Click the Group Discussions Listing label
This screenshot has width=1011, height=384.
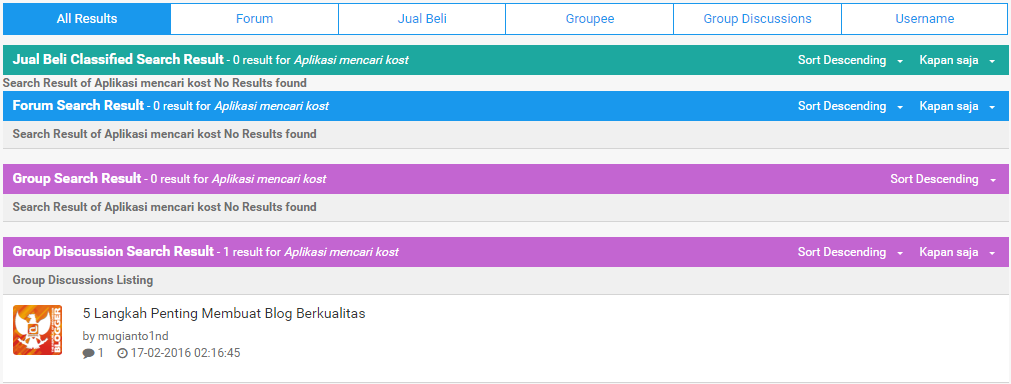[83, 280]
